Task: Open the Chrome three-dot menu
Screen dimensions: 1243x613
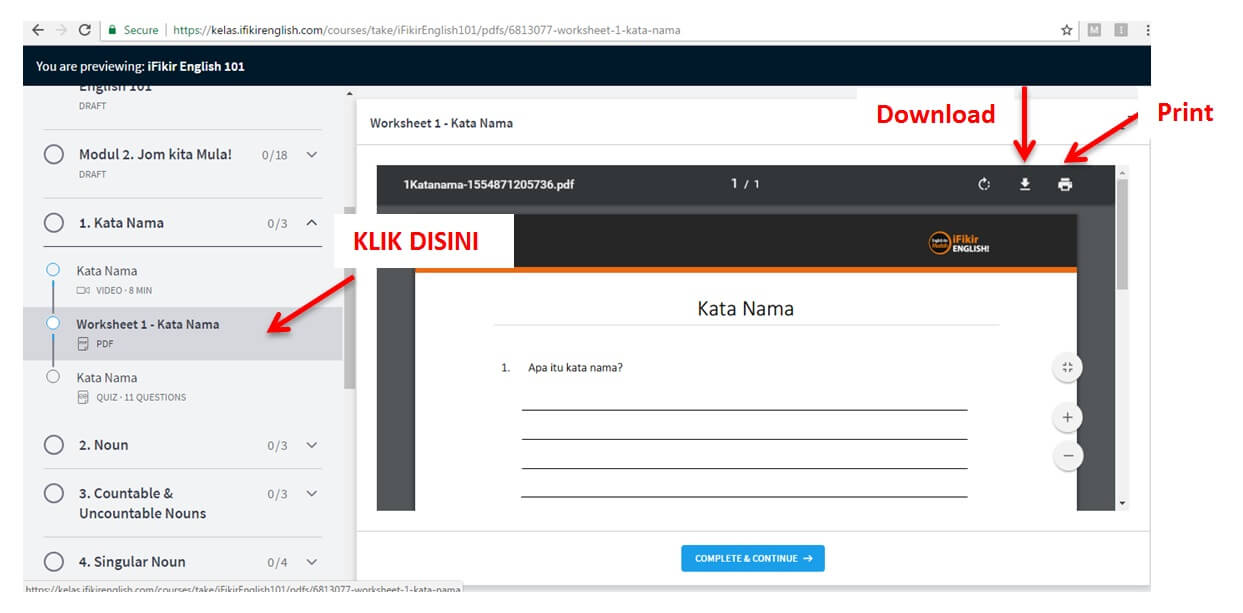Action: pos(1147,30)
